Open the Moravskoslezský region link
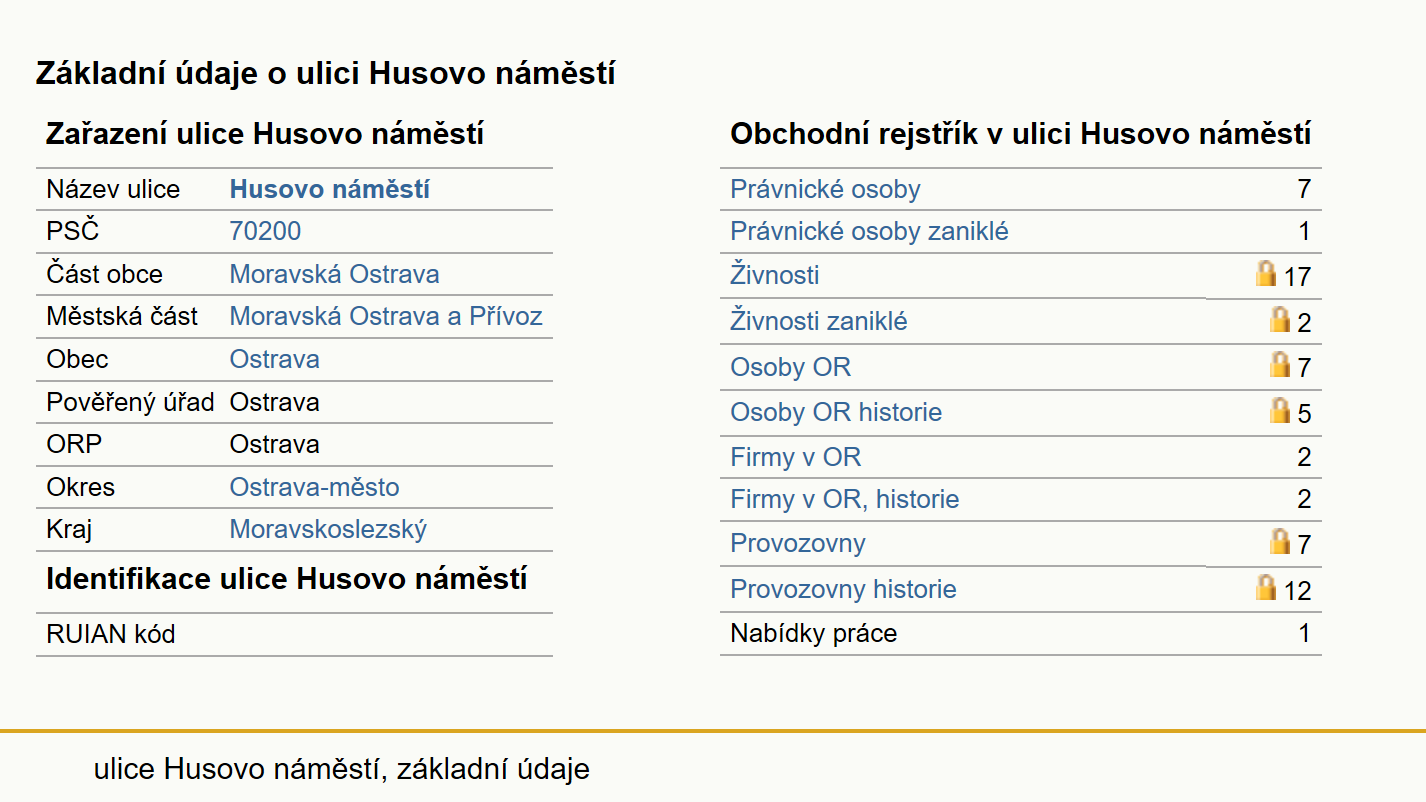 click(x=328, y=529)
